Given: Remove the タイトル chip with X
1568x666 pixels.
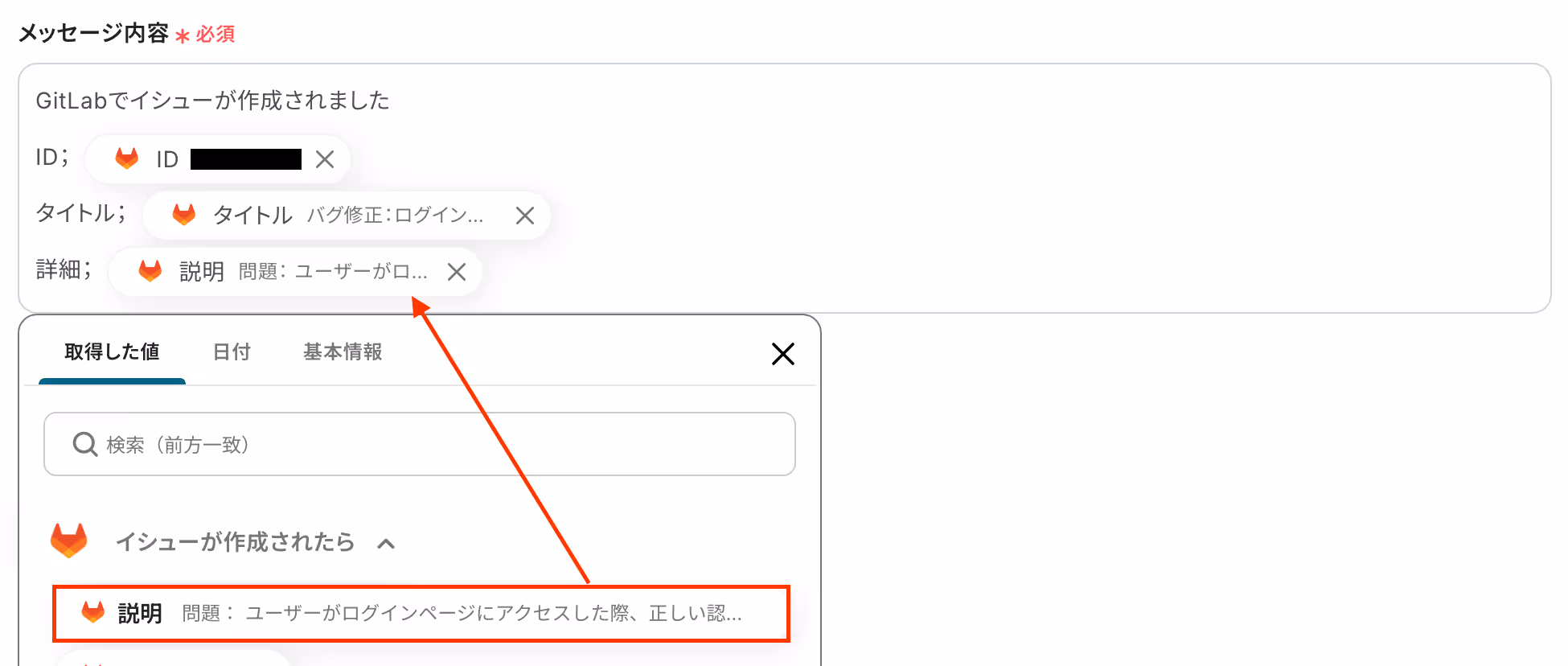Looking at the screenshot, I should (525, 216).
